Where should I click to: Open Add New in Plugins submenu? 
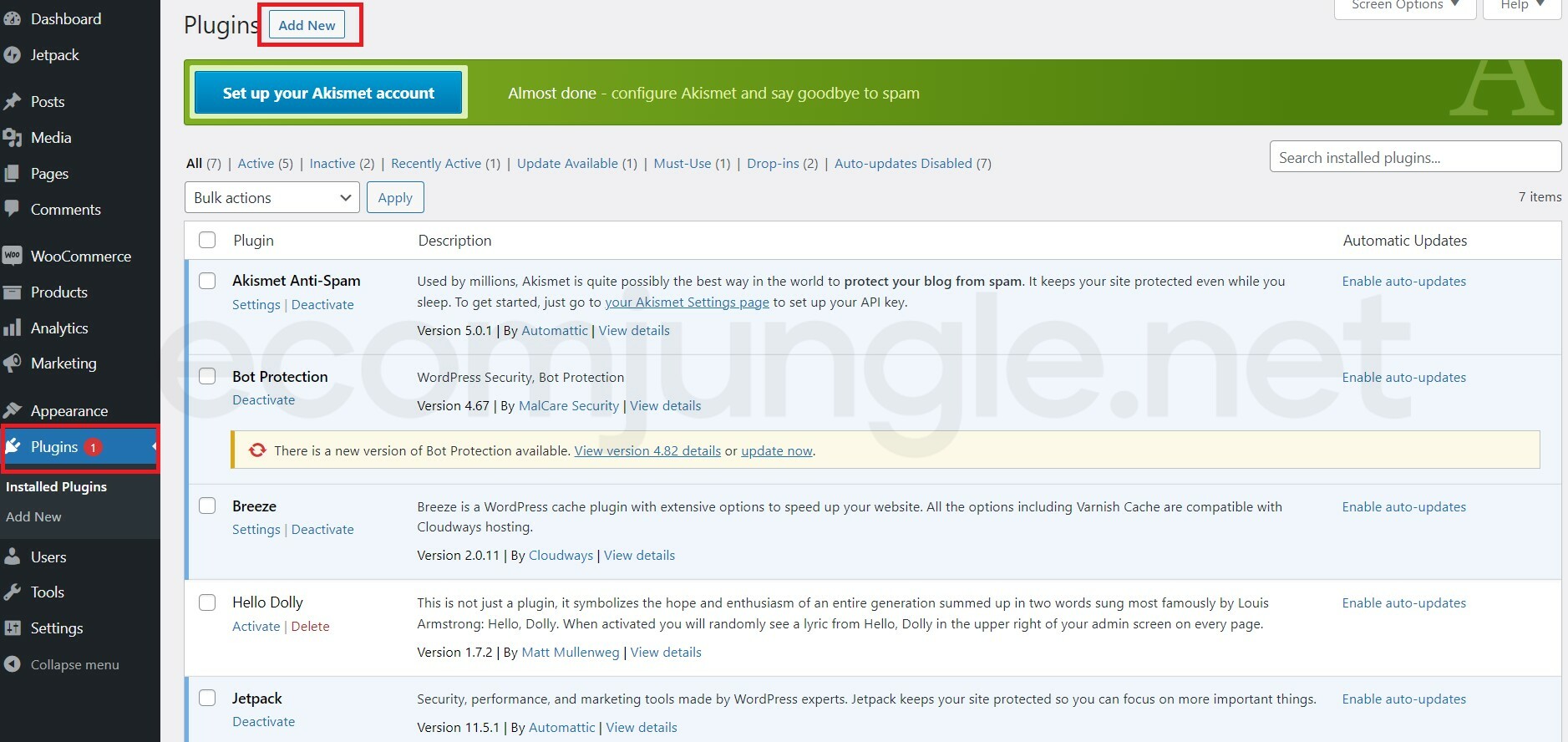pos(33,517)
